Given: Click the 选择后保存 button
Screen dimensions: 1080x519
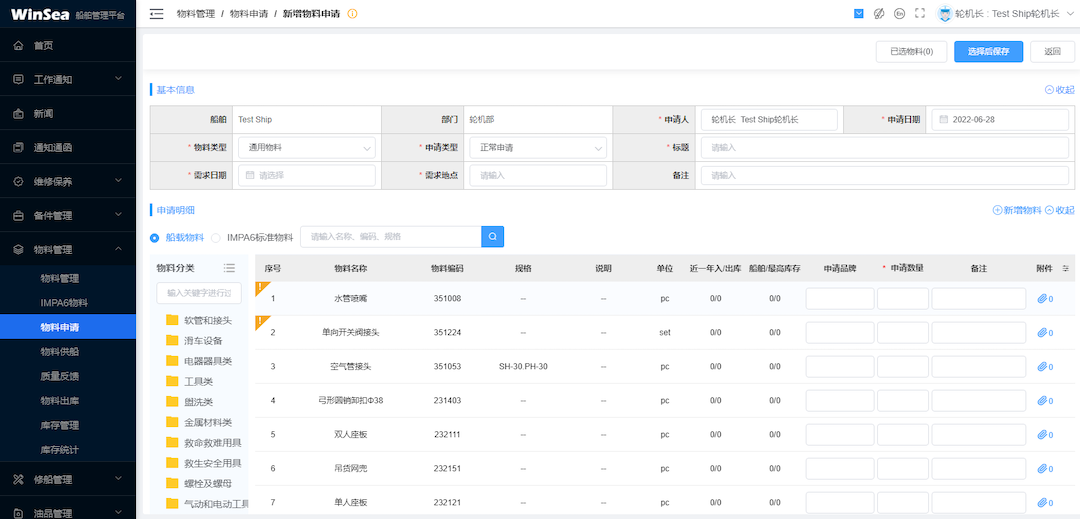Looking at the screenshot, I should 988,52.
